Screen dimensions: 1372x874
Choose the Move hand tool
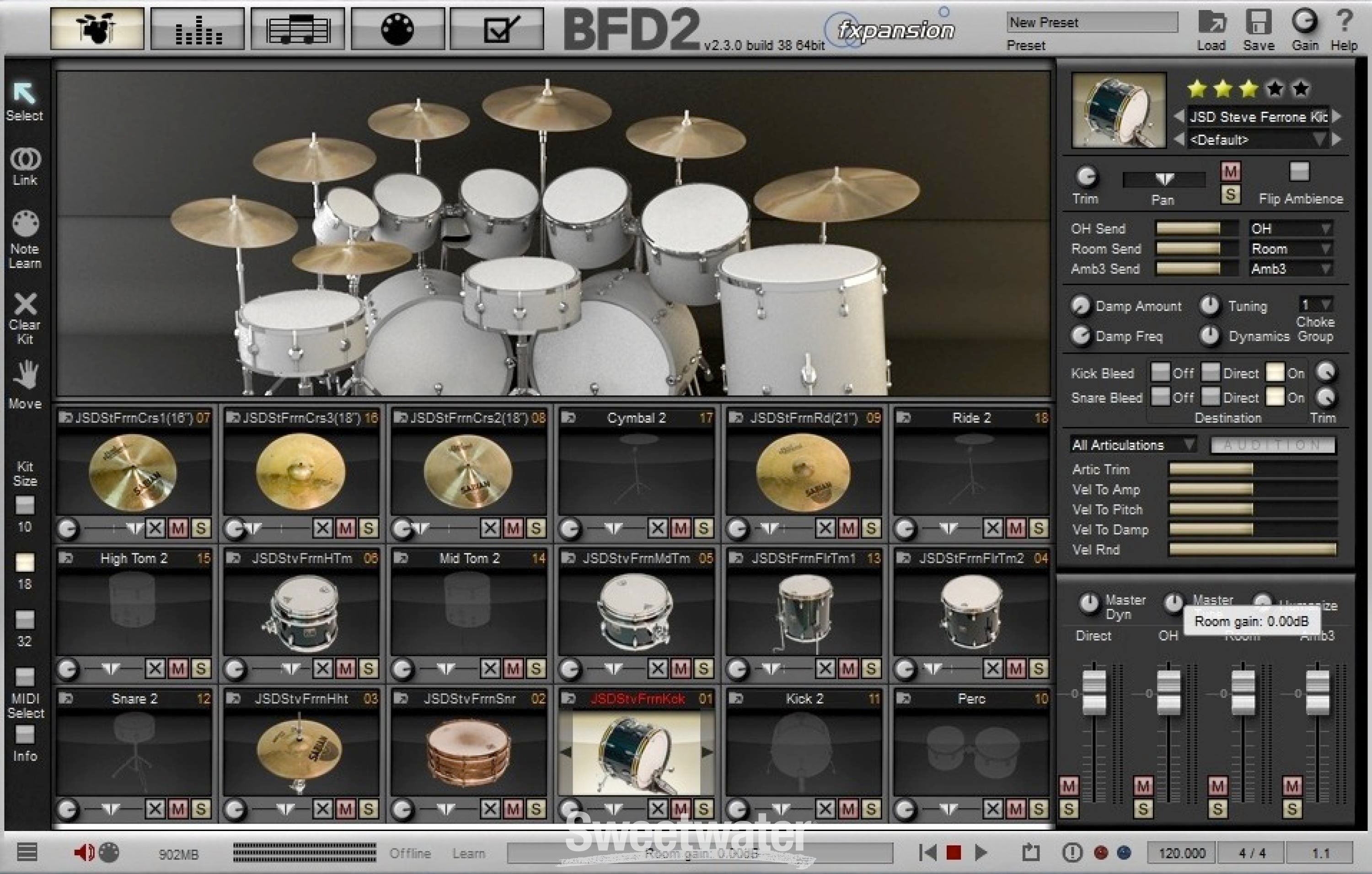(x=26, y=375)
